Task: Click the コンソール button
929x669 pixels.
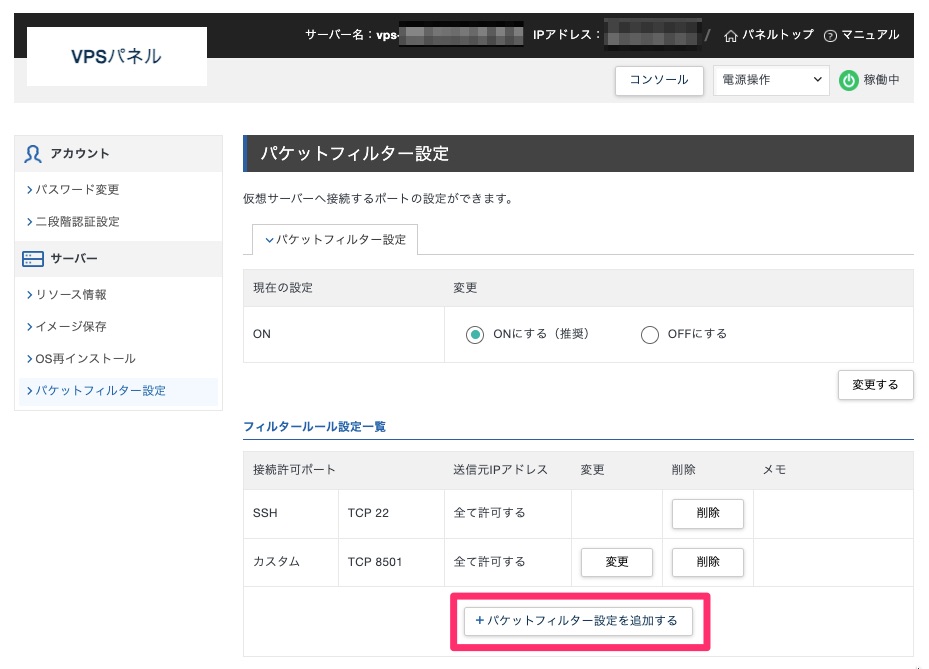Action: 658,80
